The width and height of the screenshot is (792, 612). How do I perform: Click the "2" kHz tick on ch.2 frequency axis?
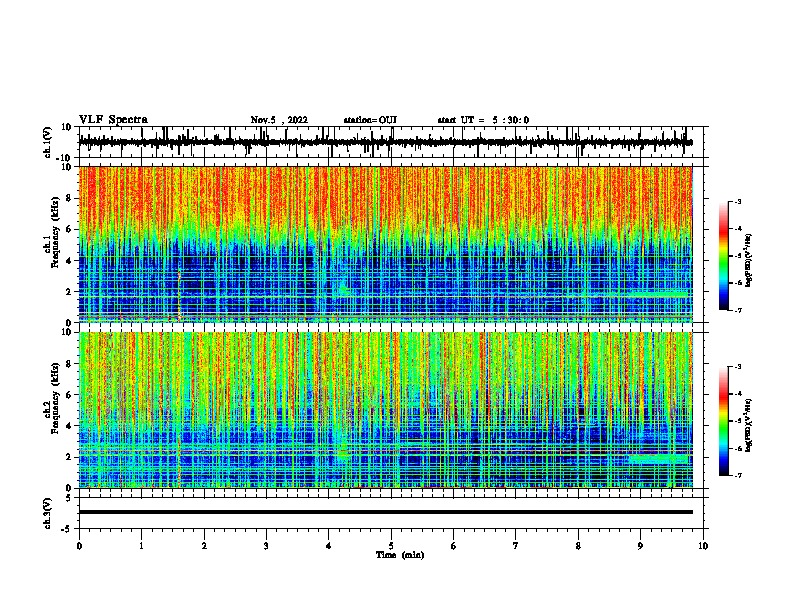coord(70,457)
